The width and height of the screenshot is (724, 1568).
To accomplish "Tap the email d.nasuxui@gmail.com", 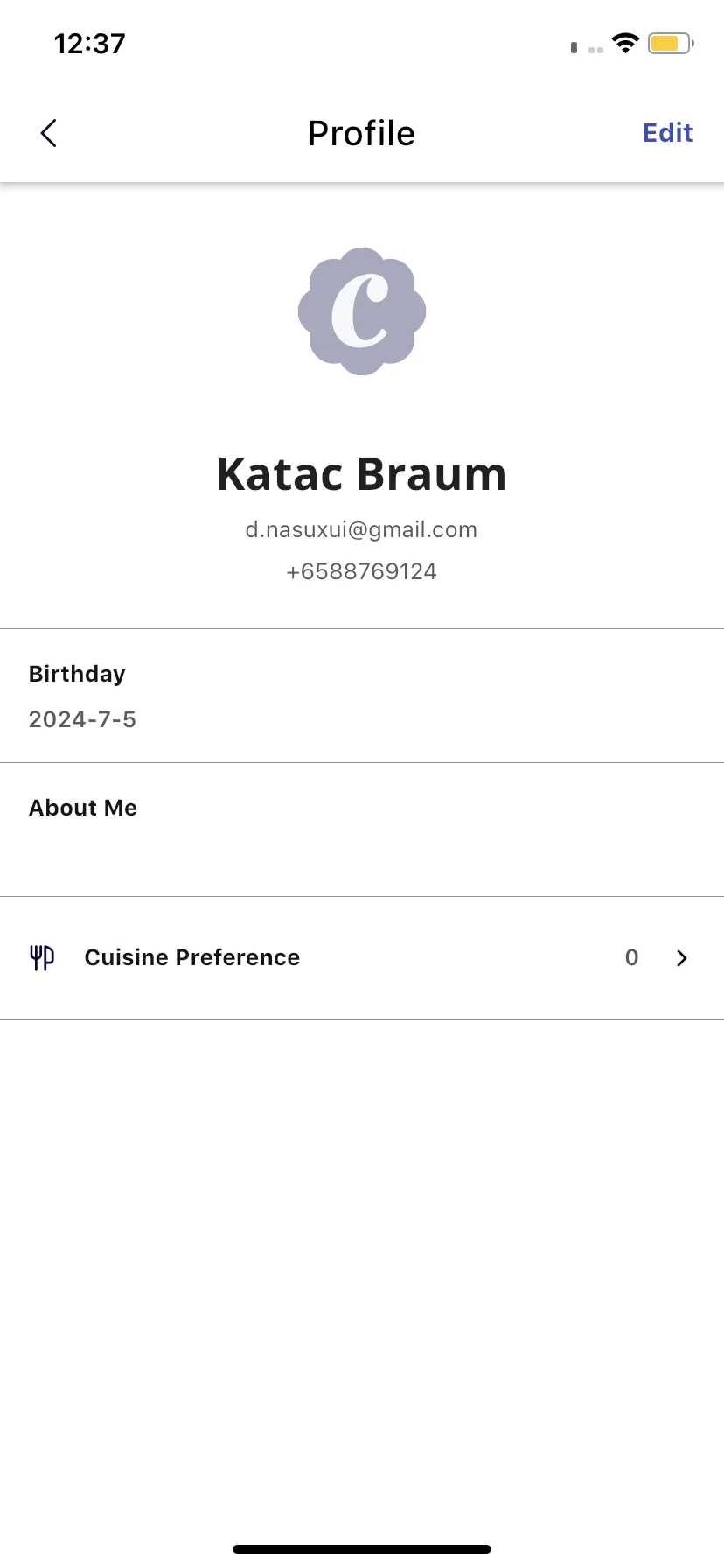I will click(x=361, y=530).
